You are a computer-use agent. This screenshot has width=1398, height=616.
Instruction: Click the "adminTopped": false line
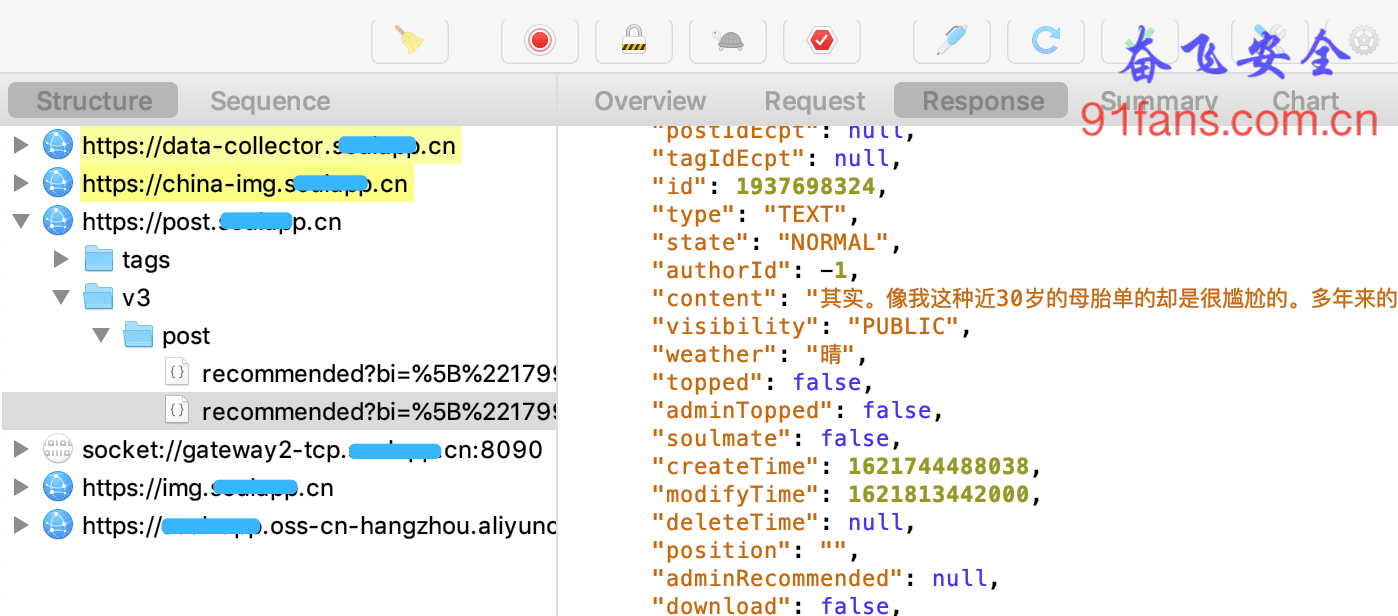797,410
